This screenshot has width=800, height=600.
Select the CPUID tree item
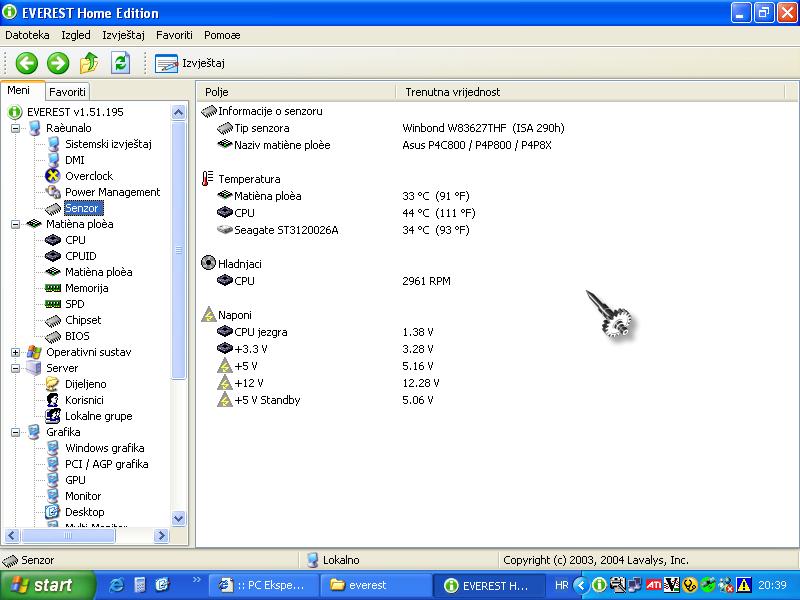pos(80,256)
